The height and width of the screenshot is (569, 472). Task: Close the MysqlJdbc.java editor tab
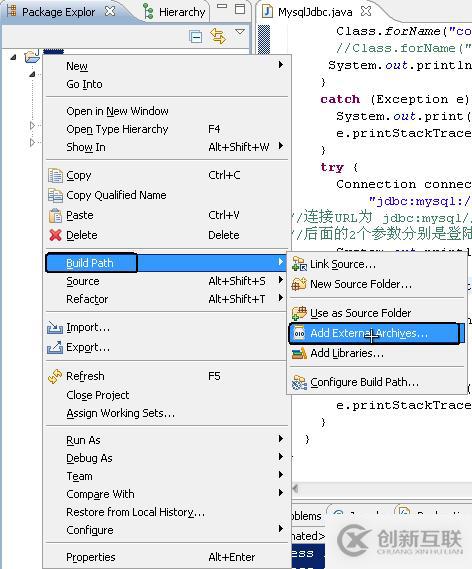pyautogui.click(x=366, y=11)
